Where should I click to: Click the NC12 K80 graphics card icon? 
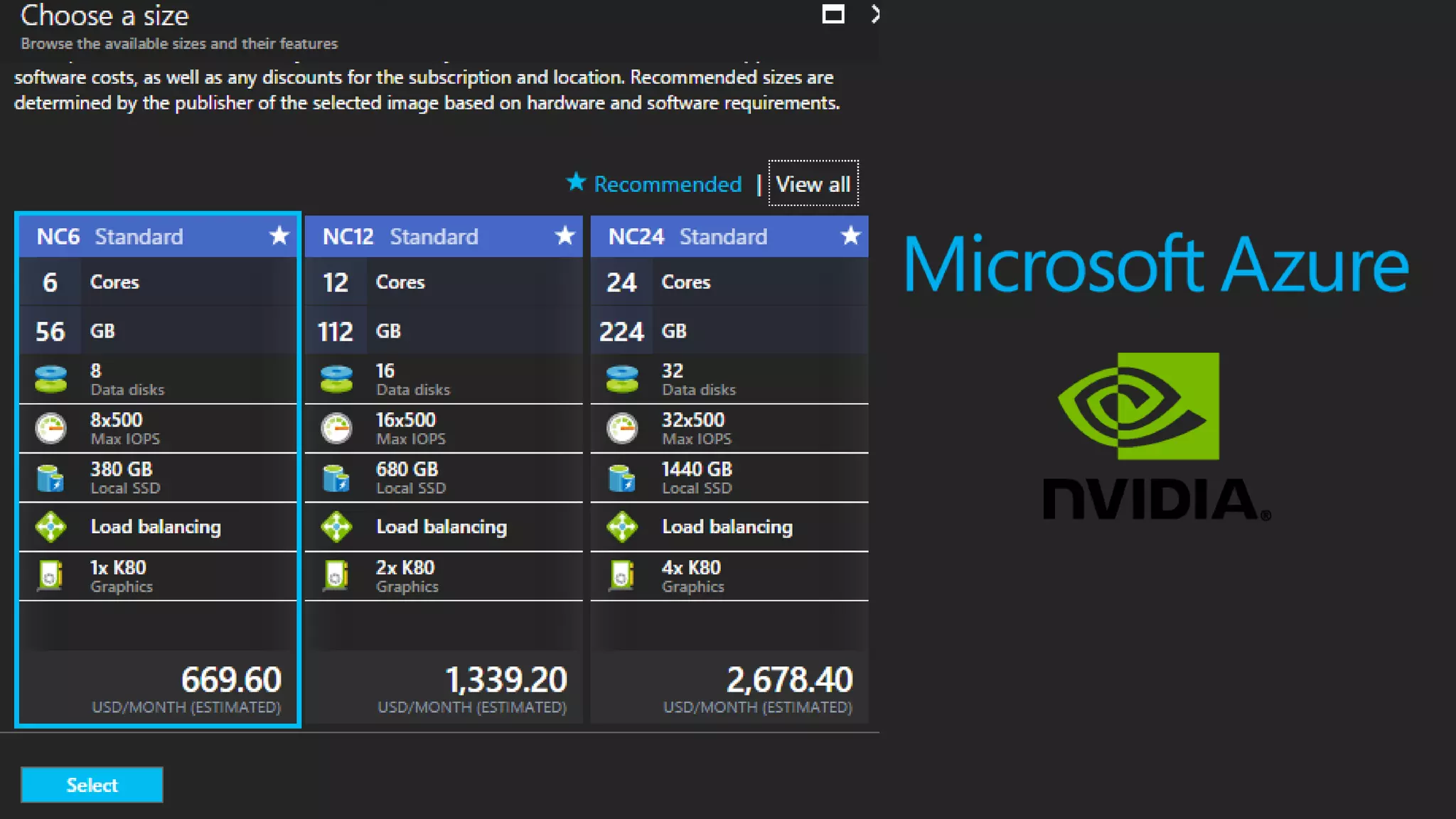coord(336,576)
